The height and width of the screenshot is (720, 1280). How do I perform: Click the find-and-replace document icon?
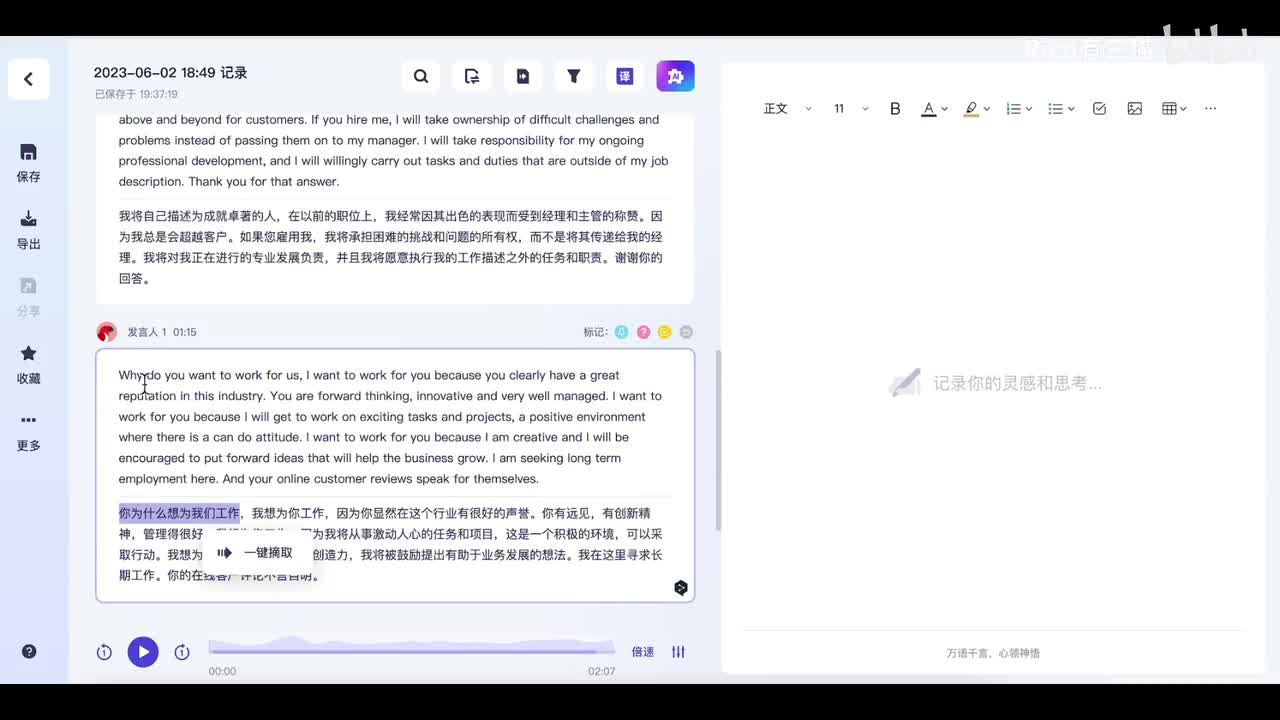(x=472, y=76)
